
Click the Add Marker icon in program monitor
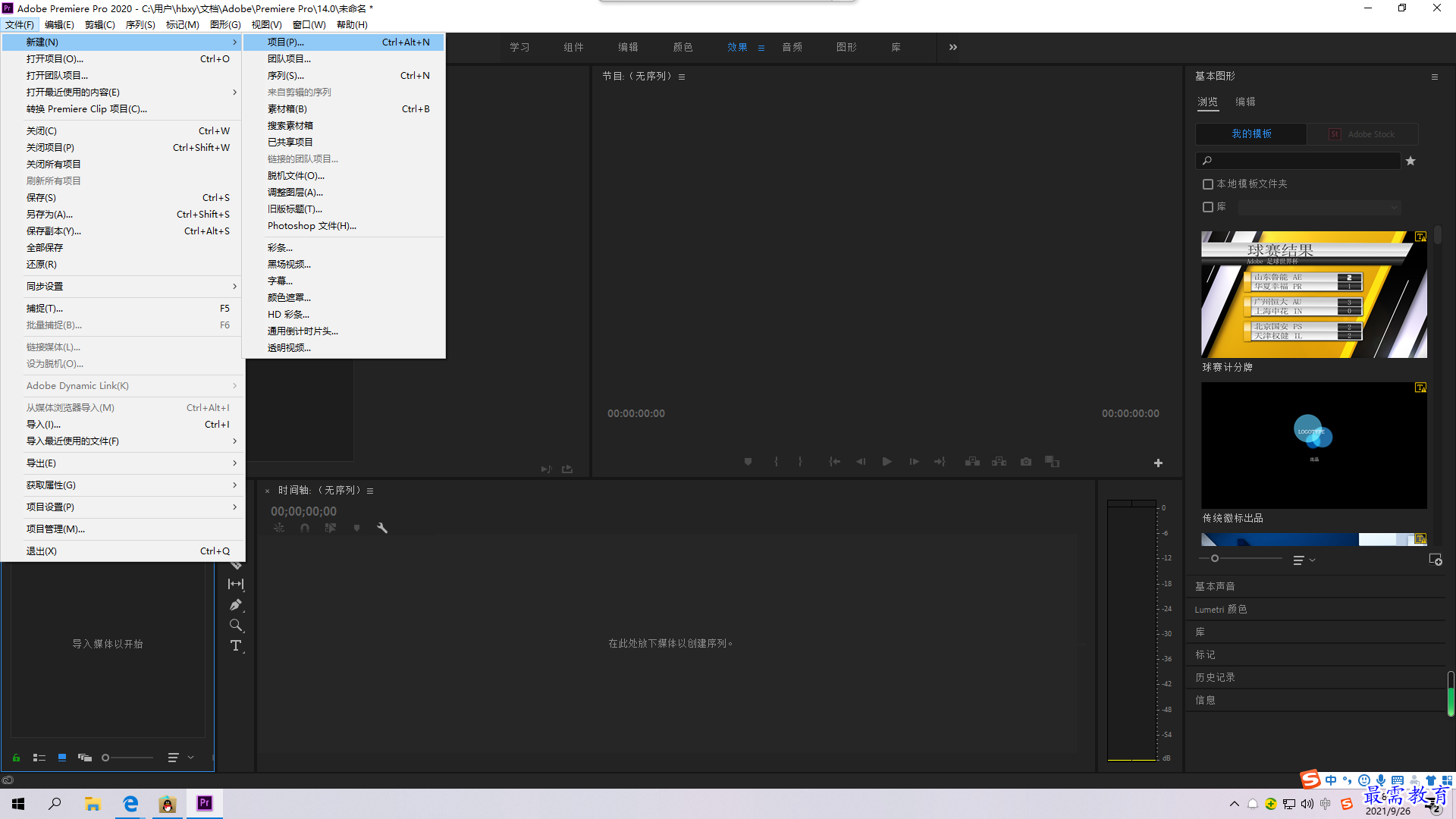(x=748, y=461)
